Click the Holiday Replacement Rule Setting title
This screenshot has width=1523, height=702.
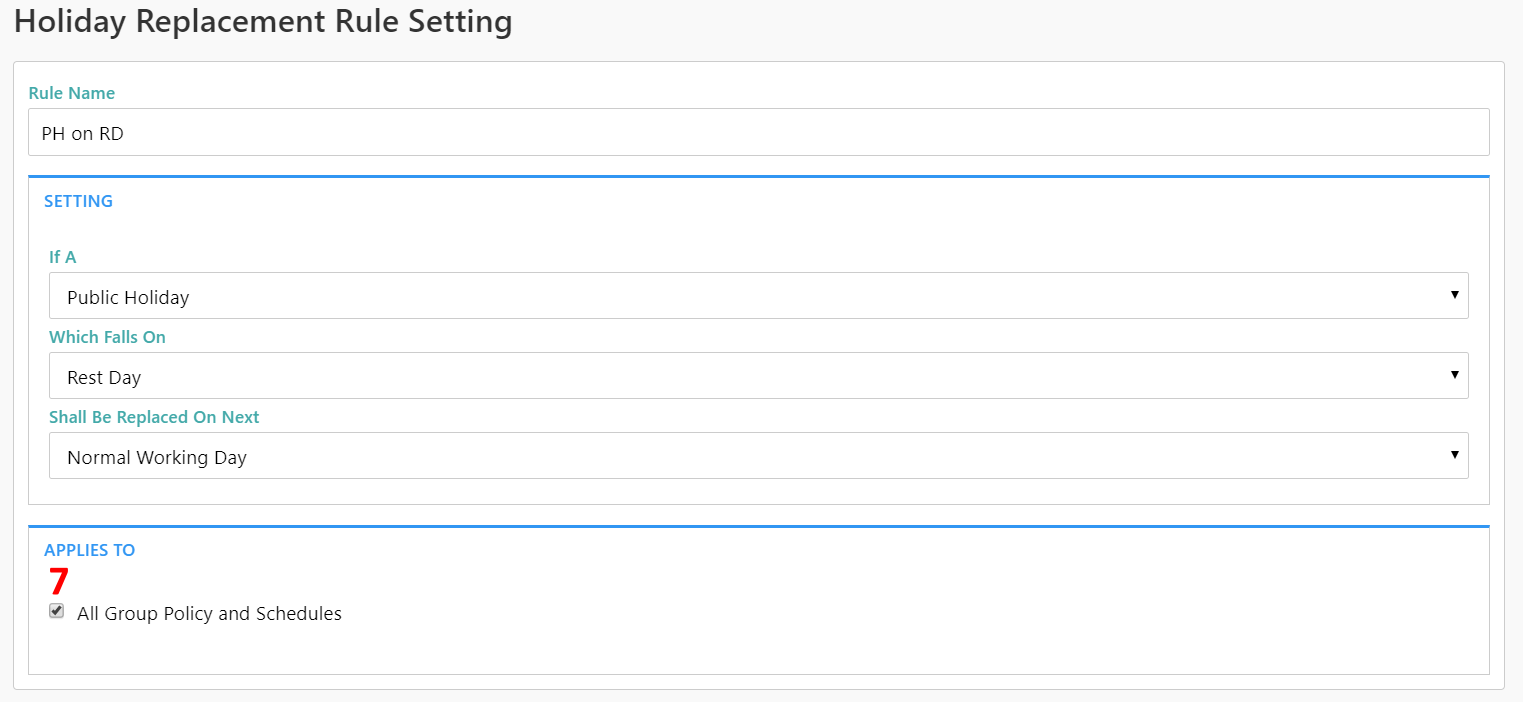(x=263, y=22)
